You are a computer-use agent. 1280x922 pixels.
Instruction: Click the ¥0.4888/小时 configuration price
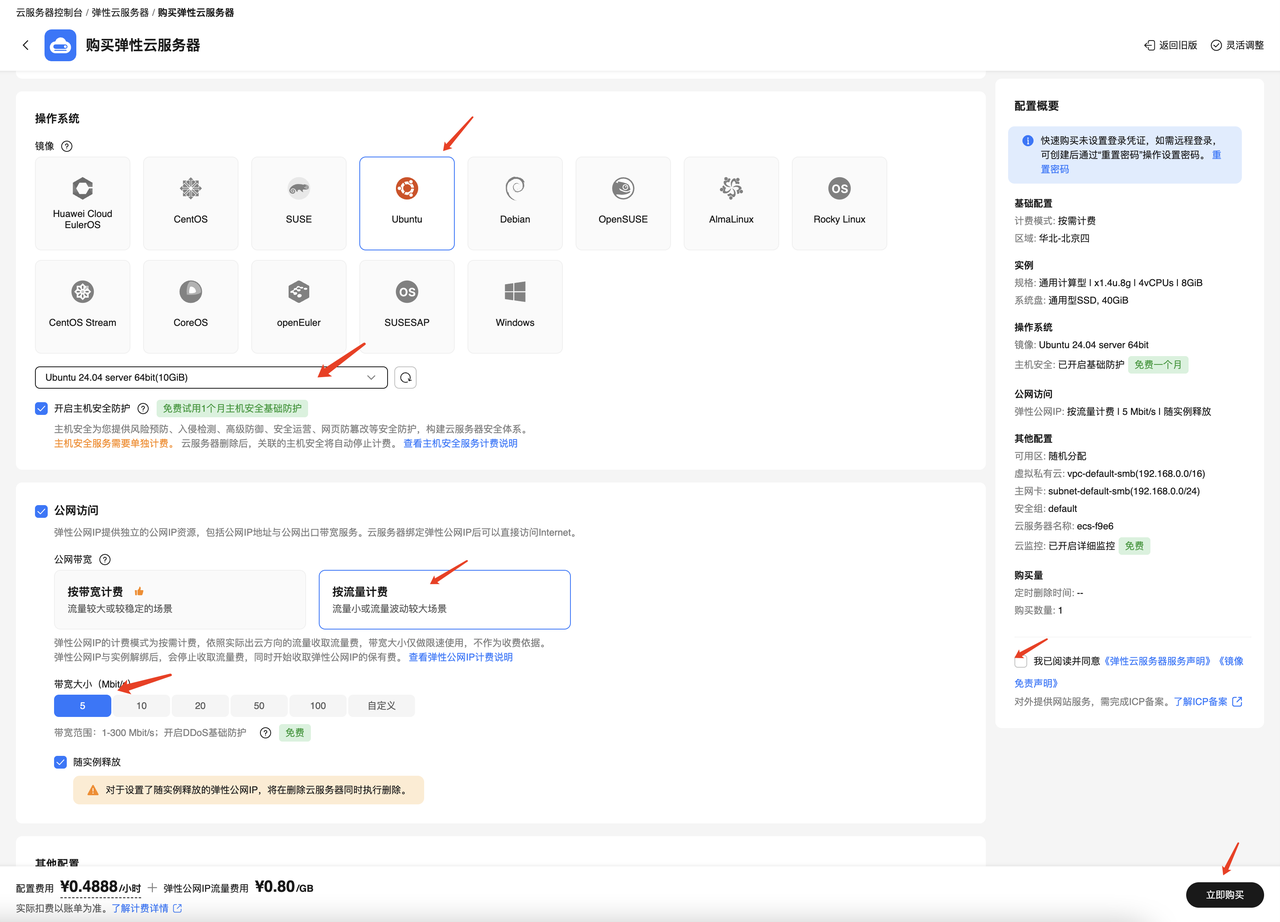click(100, 886)
